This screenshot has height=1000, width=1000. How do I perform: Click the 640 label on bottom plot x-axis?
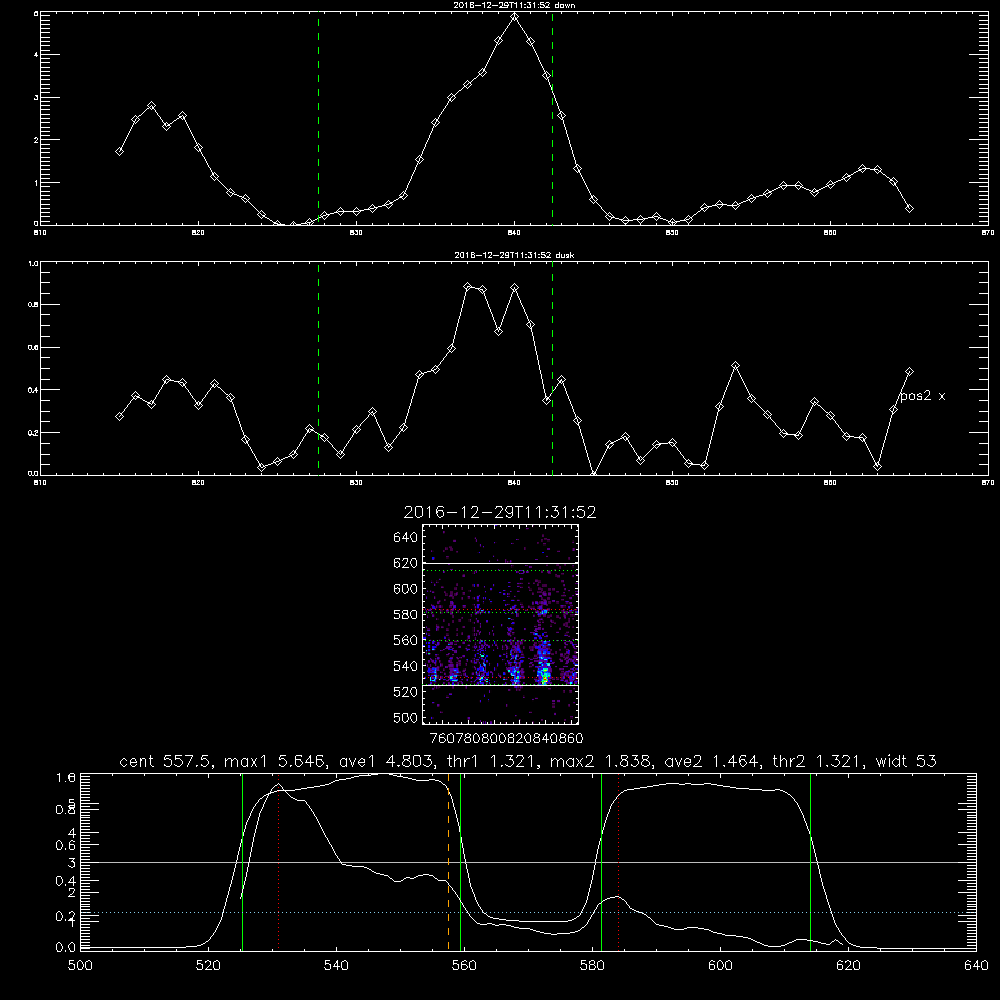point(976,966)
